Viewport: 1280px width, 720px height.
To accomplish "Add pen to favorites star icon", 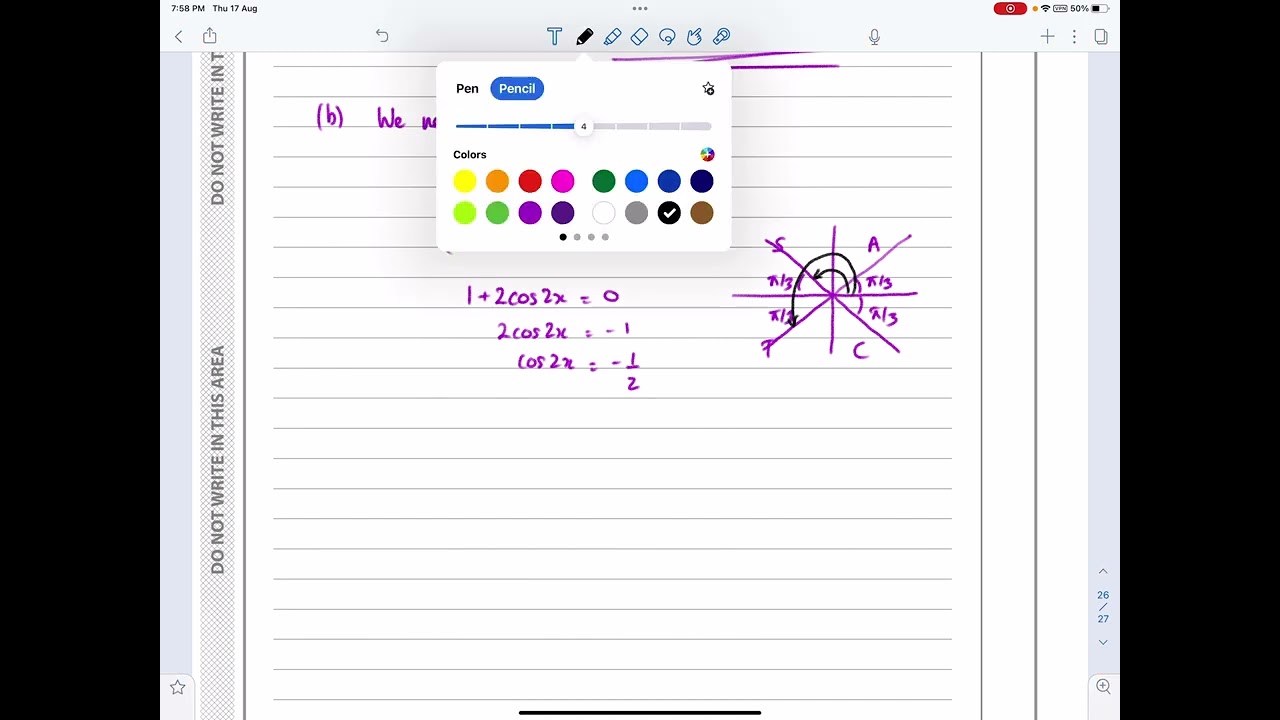I will pyautogui.click(x=708, y=89).
